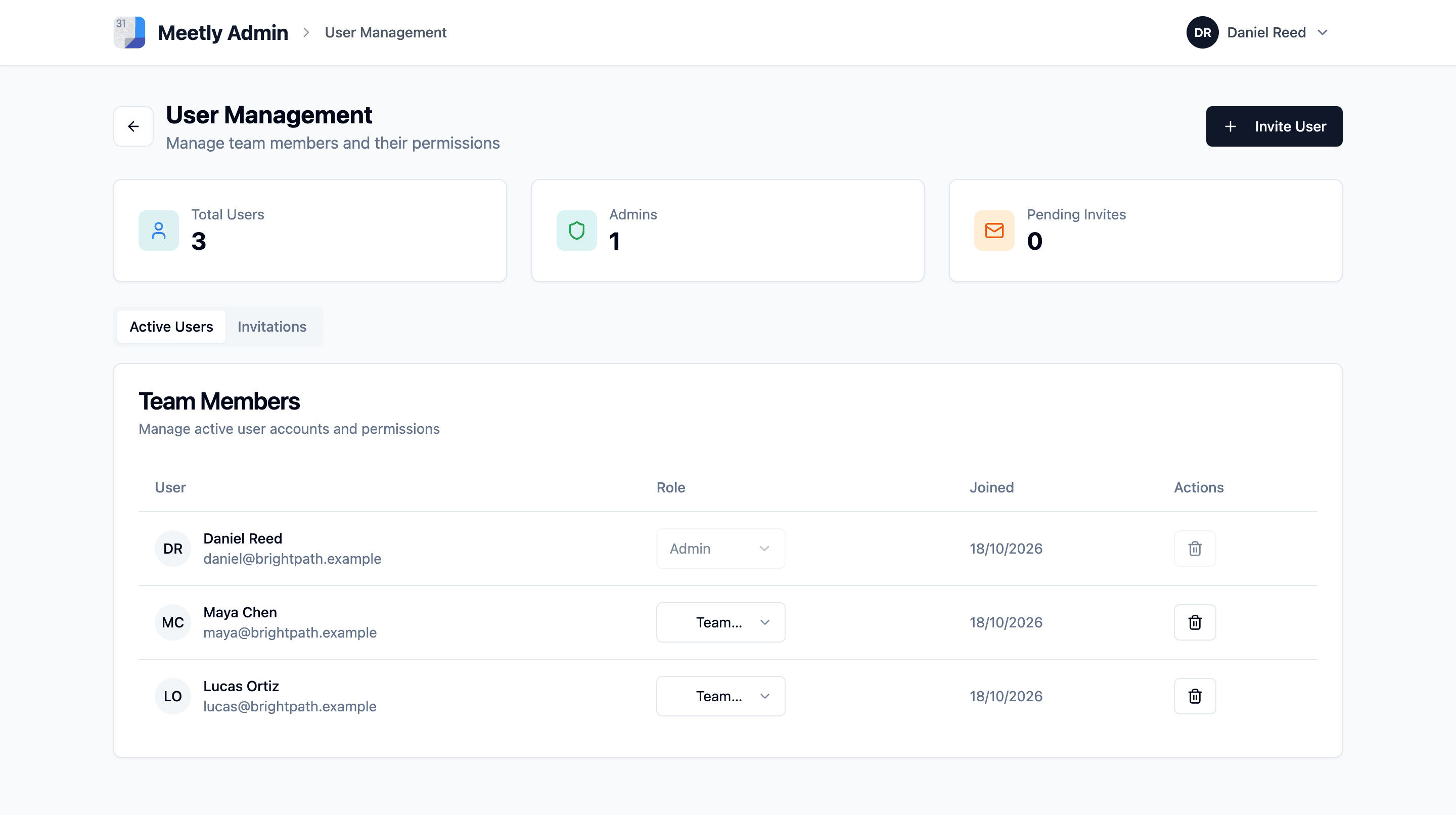This screenshot has width=1456, height=815.
Task: Delete Daniel Reed using the trash icon
Action: 1195,548
